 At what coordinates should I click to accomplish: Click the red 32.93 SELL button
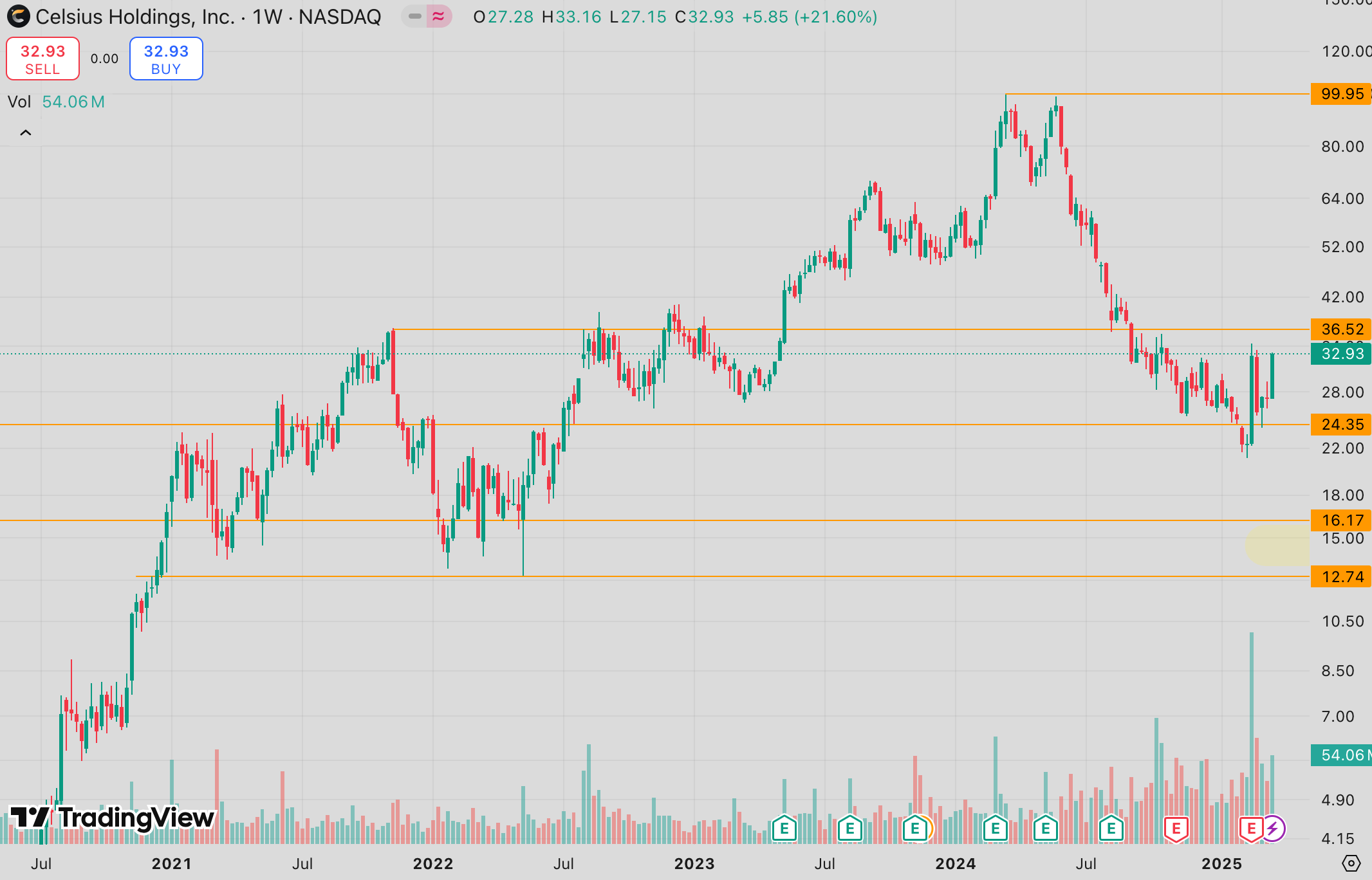(x=43, y=59)
